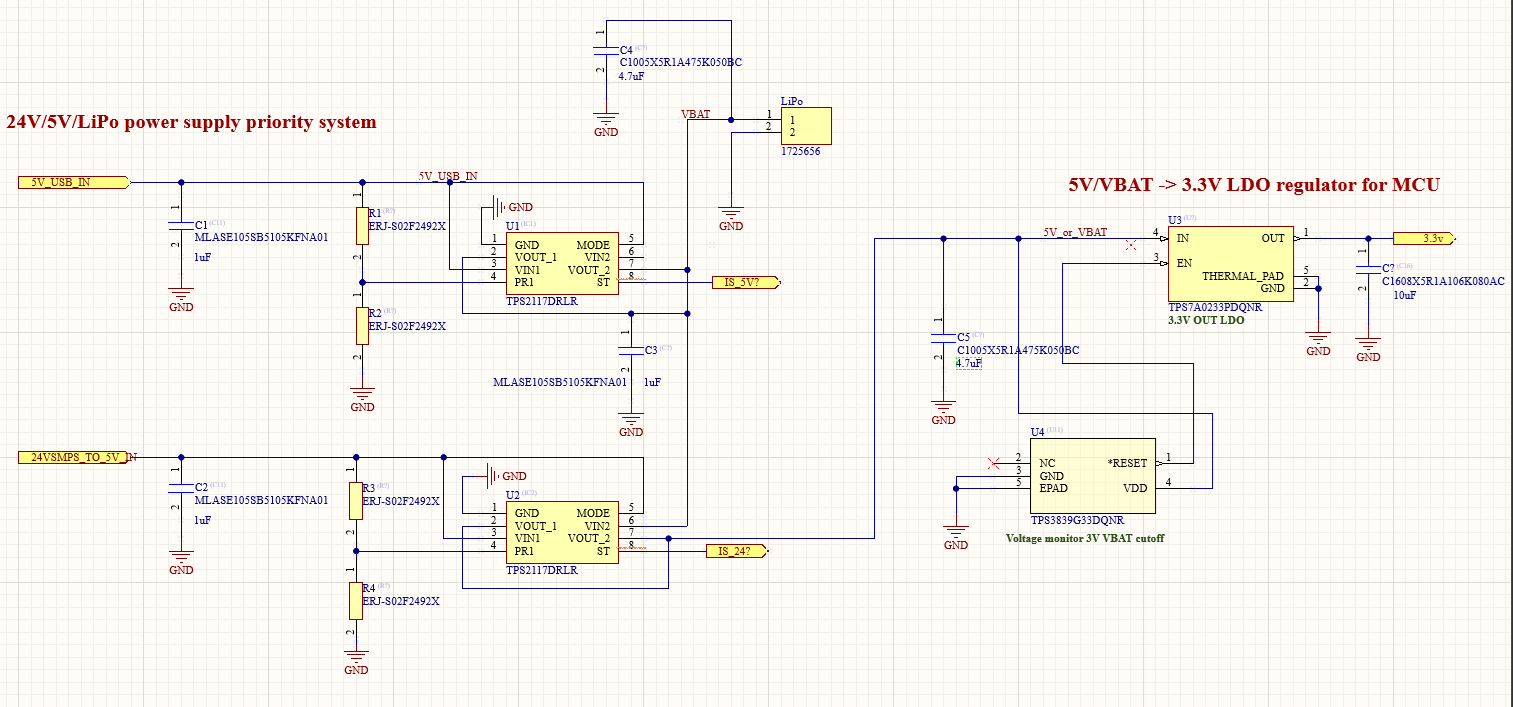Select capacitor C7 symbol
The width and height of the screenshot is (1513, 707).
point(1367,269)
